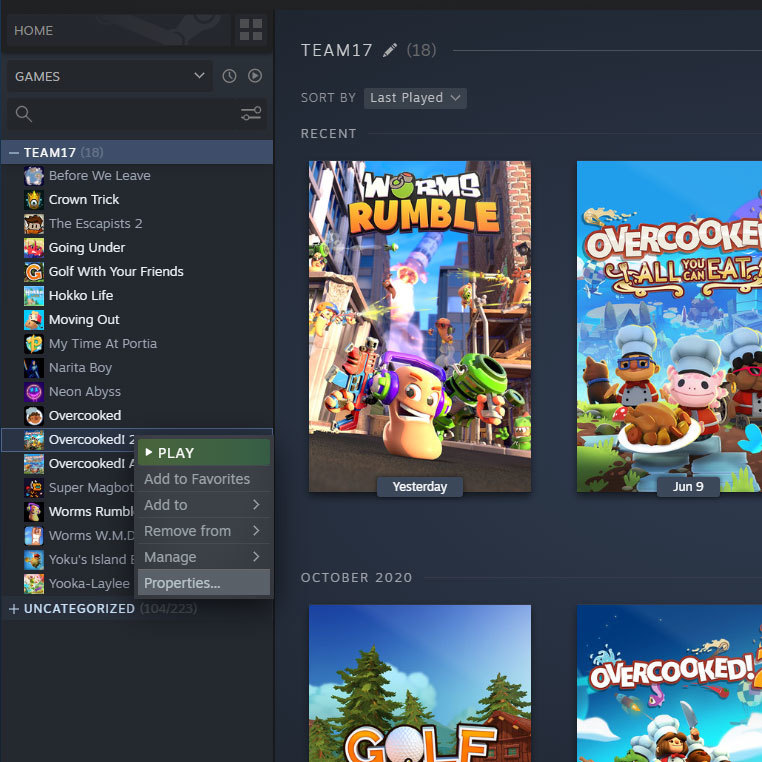Open the Games library filter dropdown
This screenshot has height=762, width=762.
109,76
